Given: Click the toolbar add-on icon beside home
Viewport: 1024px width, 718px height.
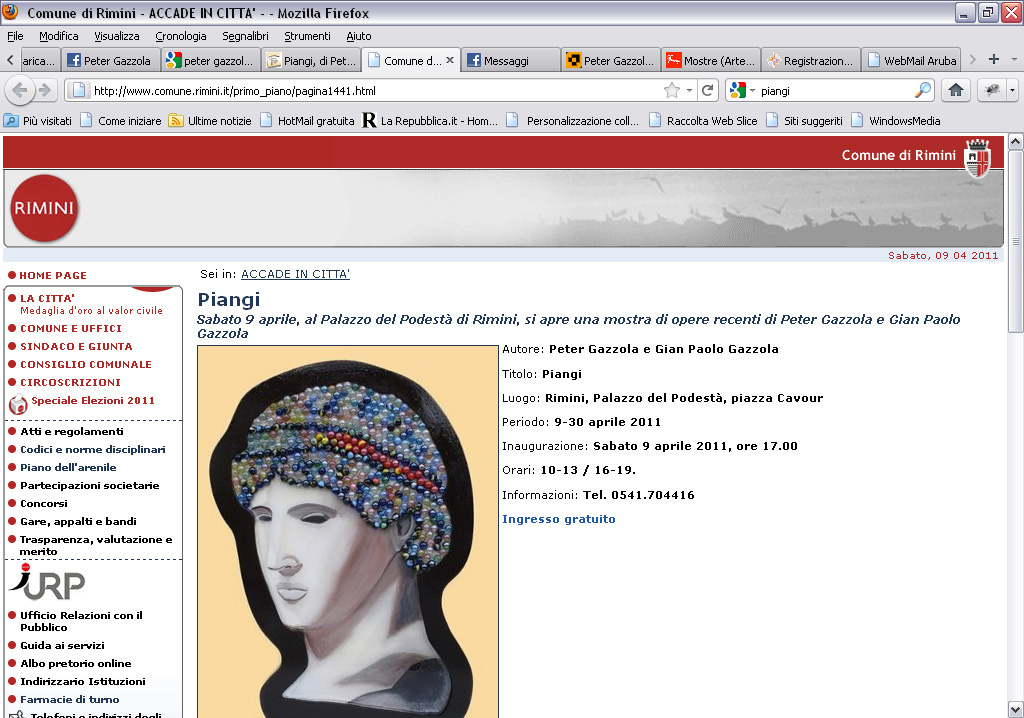Looking at the screenshot, I should [x=991, y=90].
